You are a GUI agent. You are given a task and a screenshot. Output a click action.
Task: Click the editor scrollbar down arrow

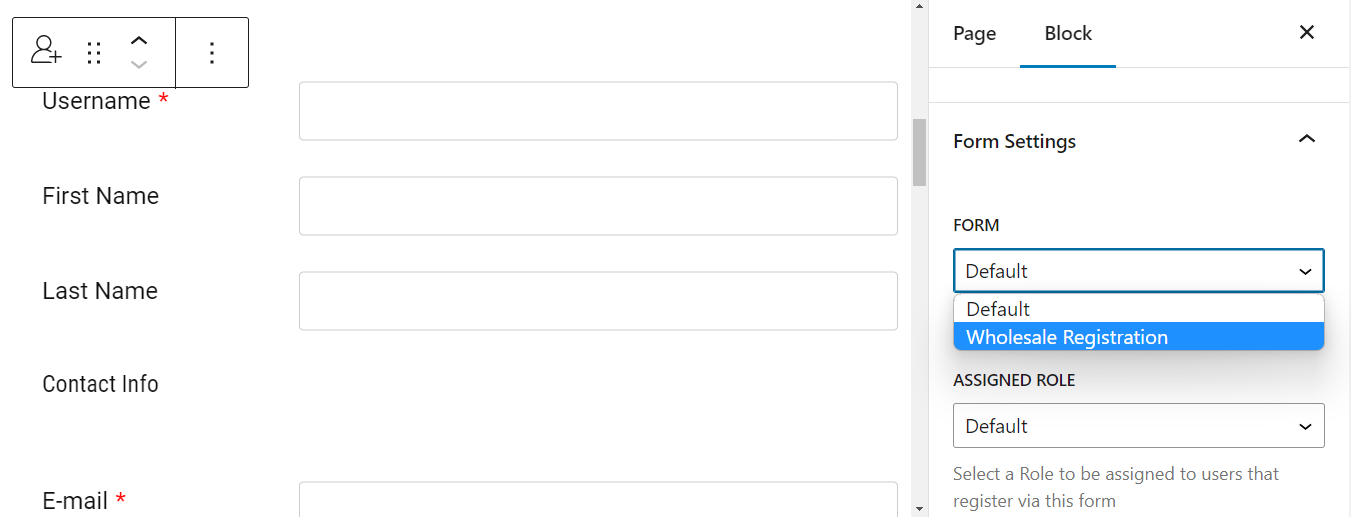919,509
